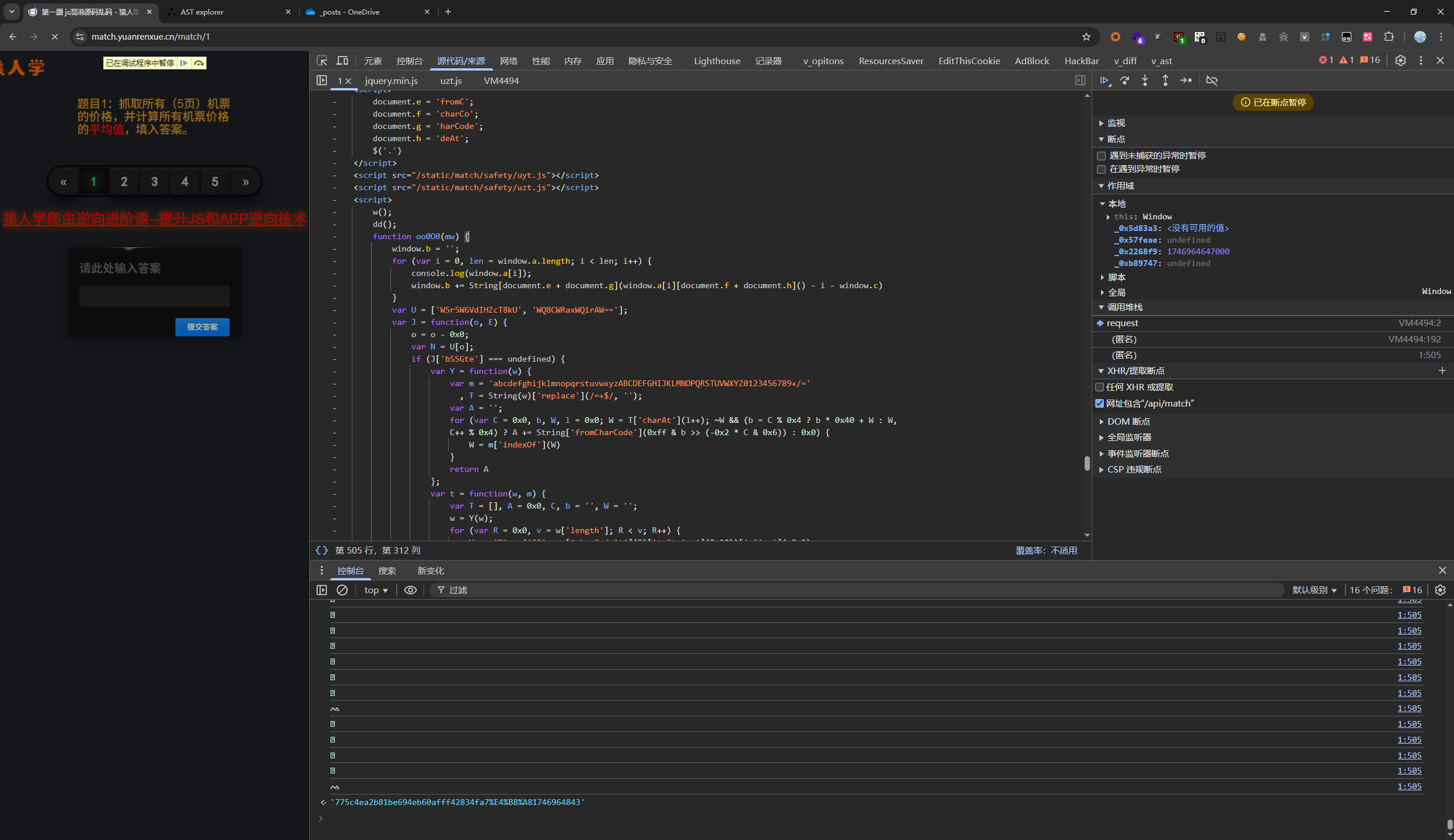The height and width of the screenshot is (840, 1454).
Task: Uncheck the URL contains "/api/match" breakpoint
Action: [x=1100, y=404]
